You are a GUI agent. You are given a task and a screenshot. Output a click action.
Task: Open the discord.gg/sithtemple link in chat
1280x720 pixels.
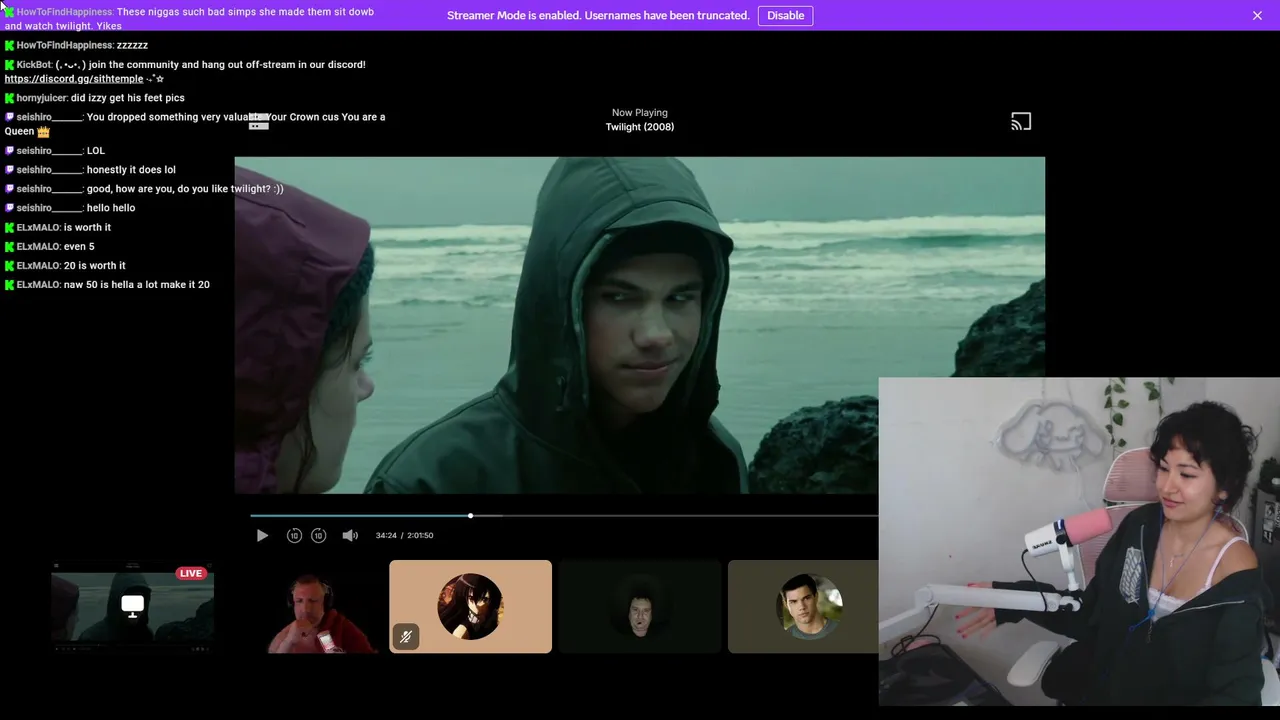[74, 79]
